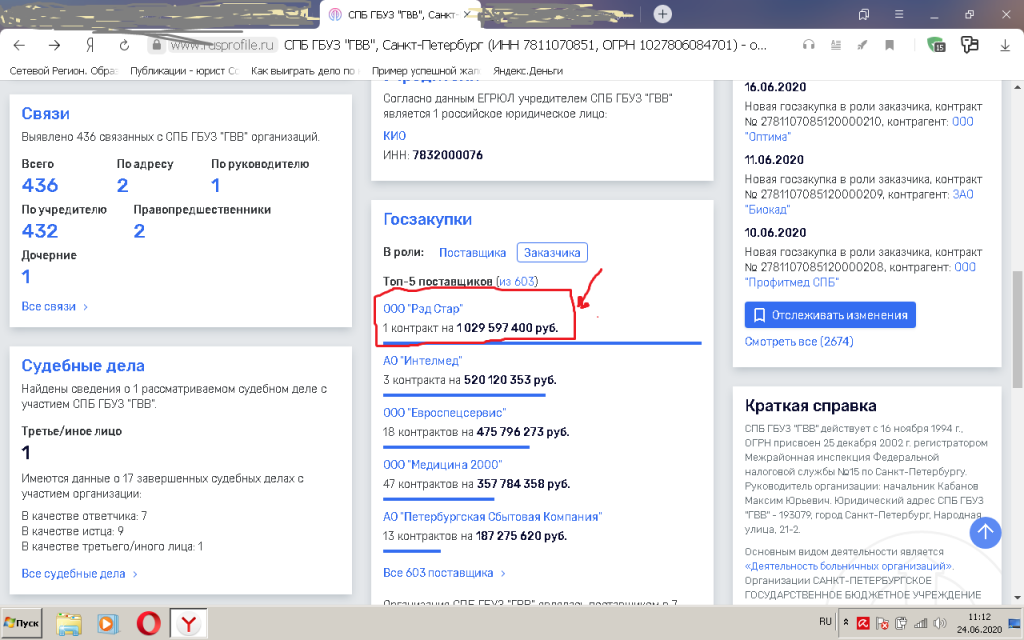1024x640 pixels.
Task: Open the downloads arrow icon
Action: [x=1005, y=45]
